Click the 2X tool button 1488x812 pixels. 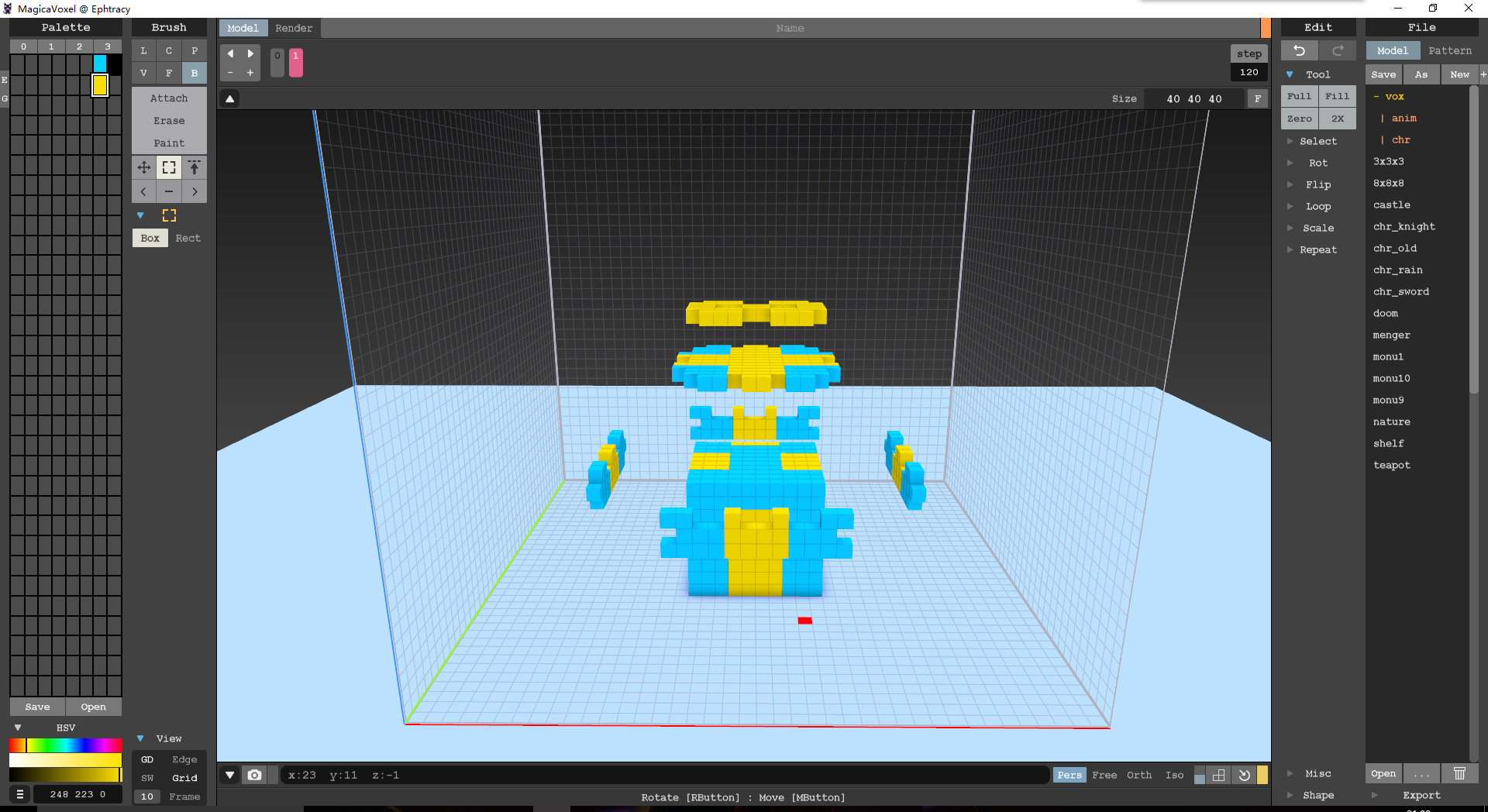point(1338,119)
